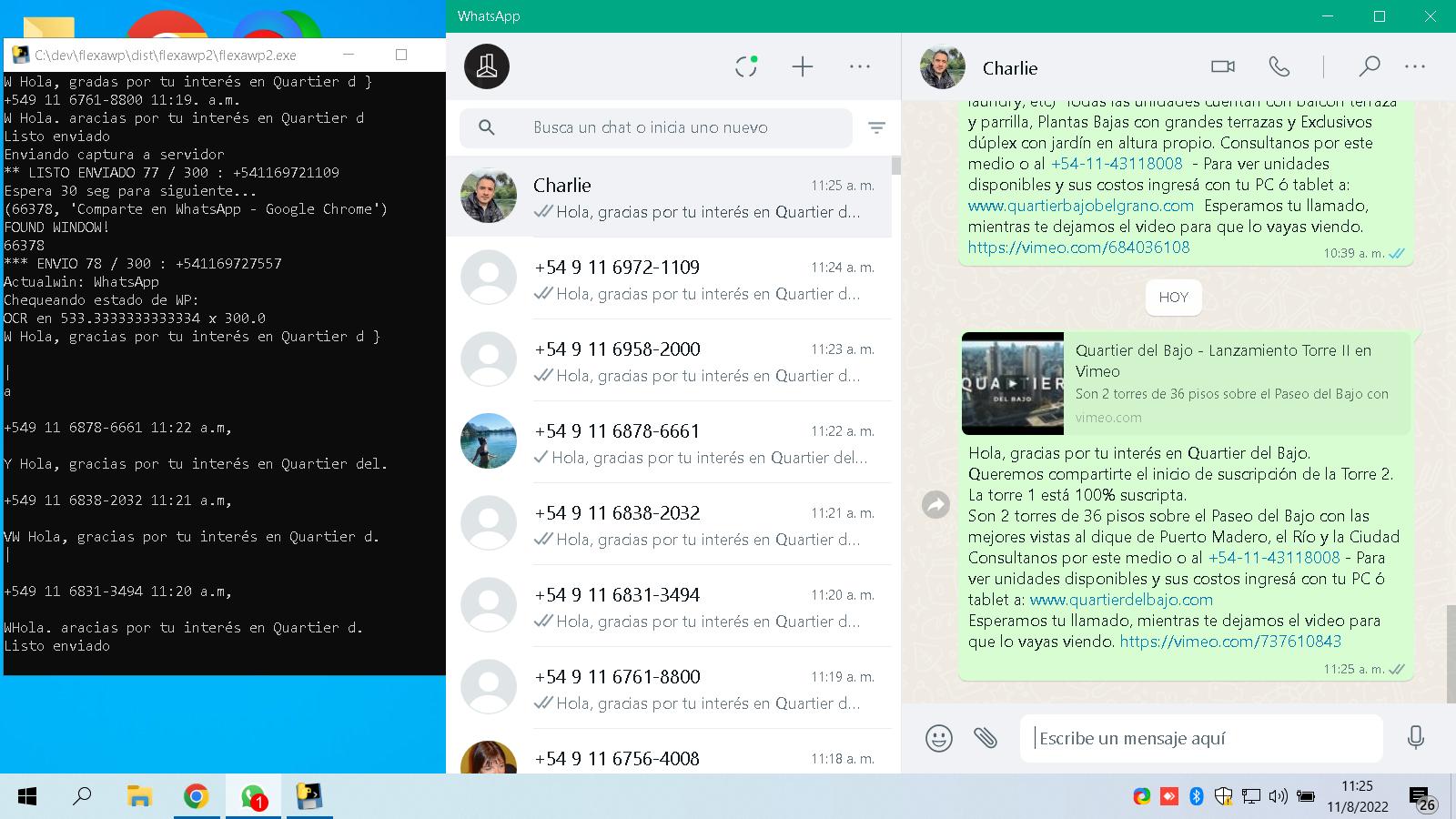Open Charlie's profile picture in chat header
This screenshot has height=819, width=1456.
(942, 66)
